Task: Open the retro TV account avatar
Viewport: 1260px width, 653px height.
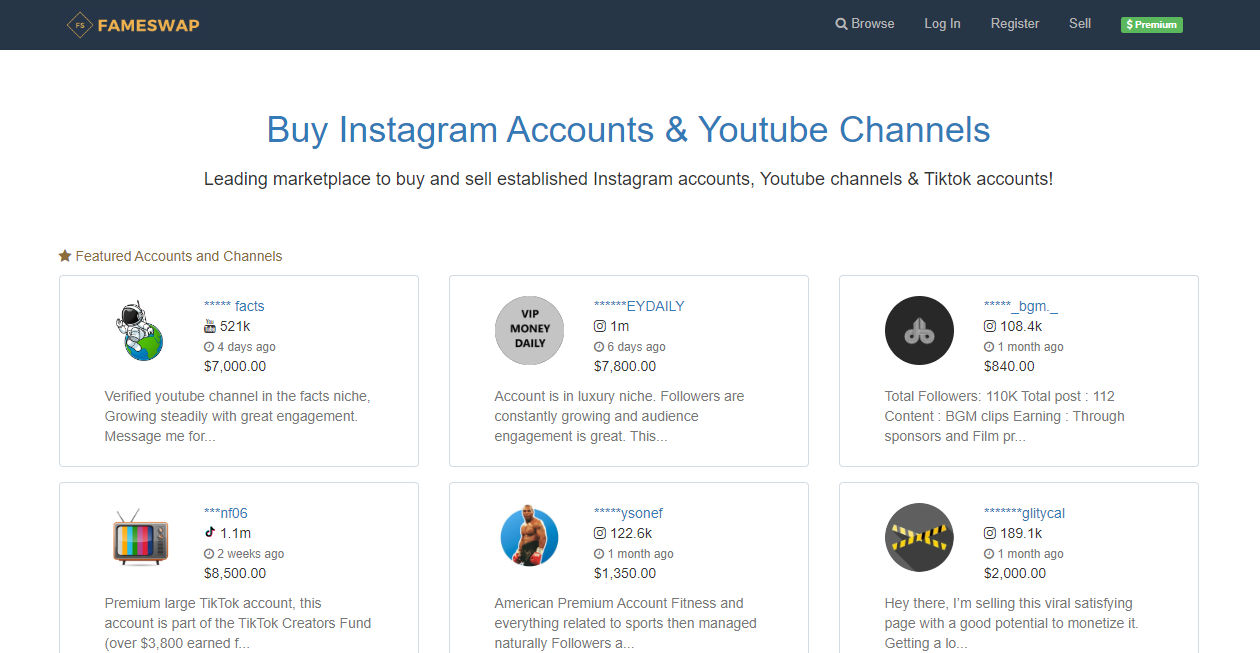Action: click(x=140, y=538)
